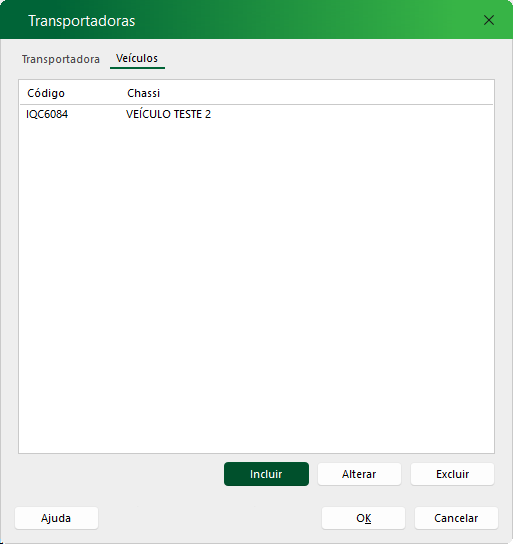Click the gray area left of the Incluir button
Screen dimensions: 513x544
point(120,474)
